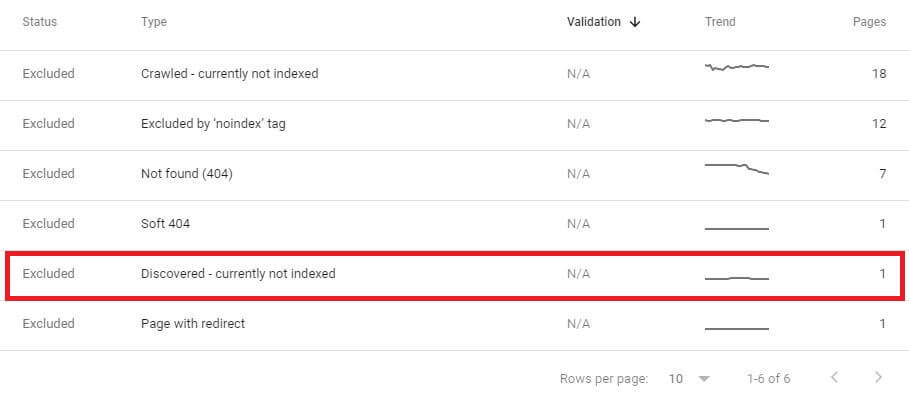Open Discovered - currently not indexed row
Screen dimensions: 909x406
[x=454, y=275]
